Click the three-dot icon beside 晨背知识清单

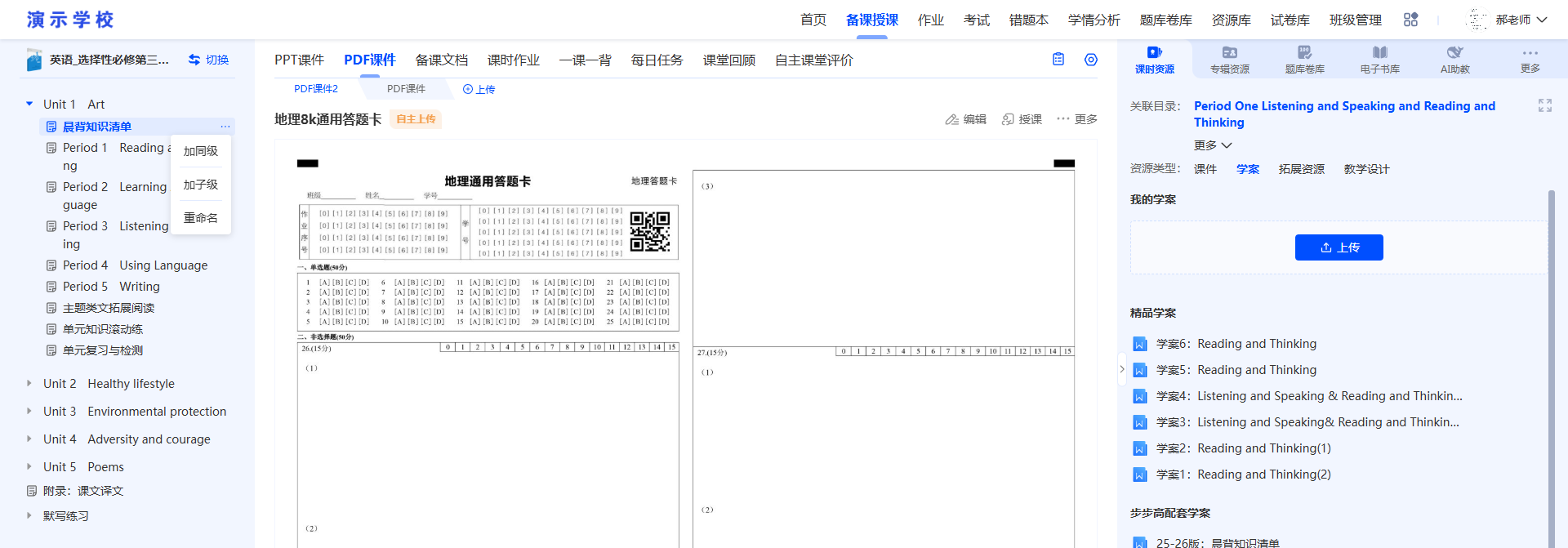pos(225,127)
